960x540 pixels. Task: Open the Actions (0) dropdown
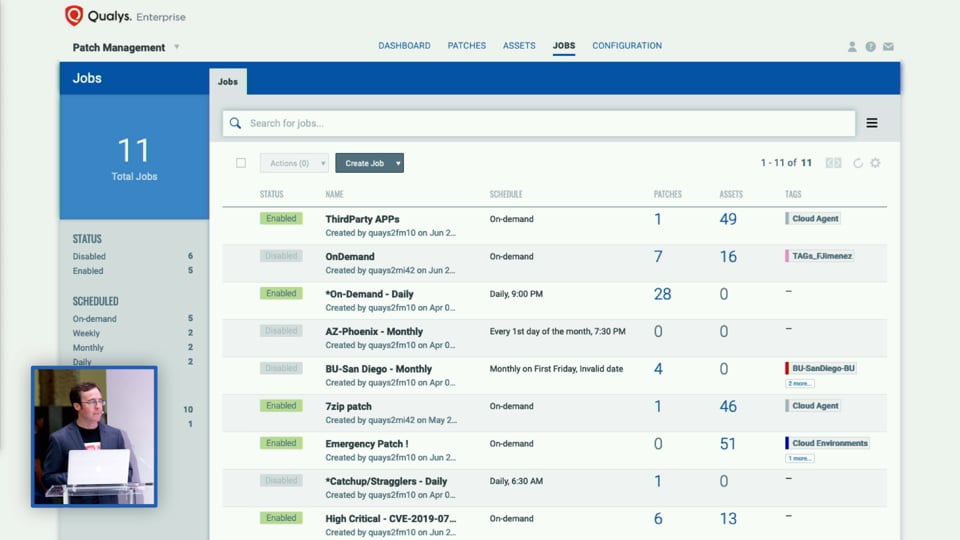pos(294,163)
